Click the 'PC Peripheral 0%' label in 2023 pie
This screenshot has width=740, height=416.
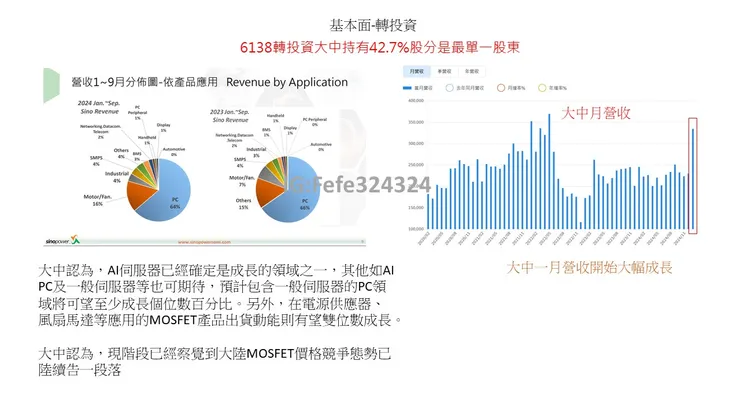point(315,122)
